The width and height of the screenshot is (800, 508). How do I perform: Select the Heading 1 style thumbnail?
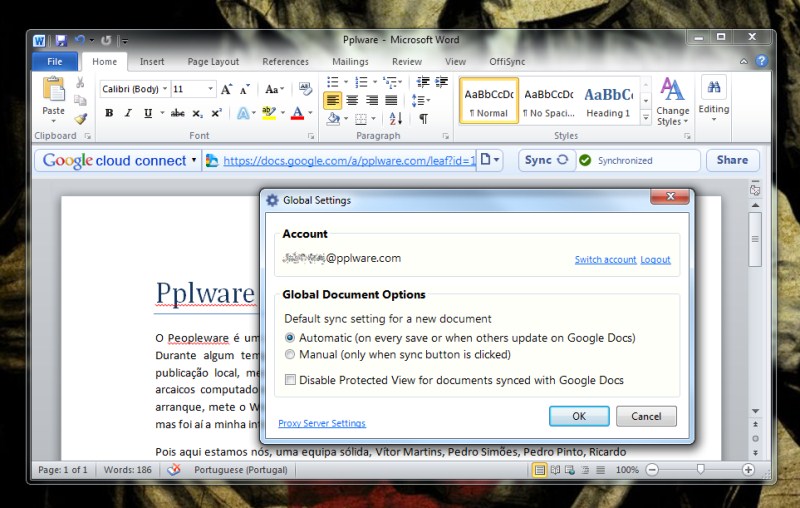coord(609,101)
